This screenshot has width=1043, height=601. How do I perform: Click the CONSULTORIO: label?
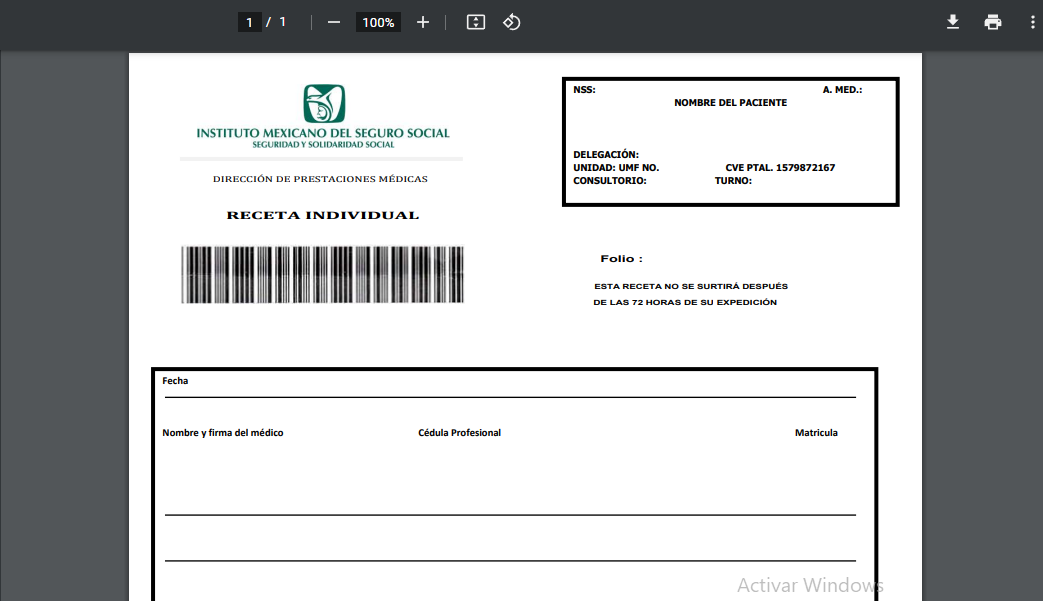click(x=610, y=181)
